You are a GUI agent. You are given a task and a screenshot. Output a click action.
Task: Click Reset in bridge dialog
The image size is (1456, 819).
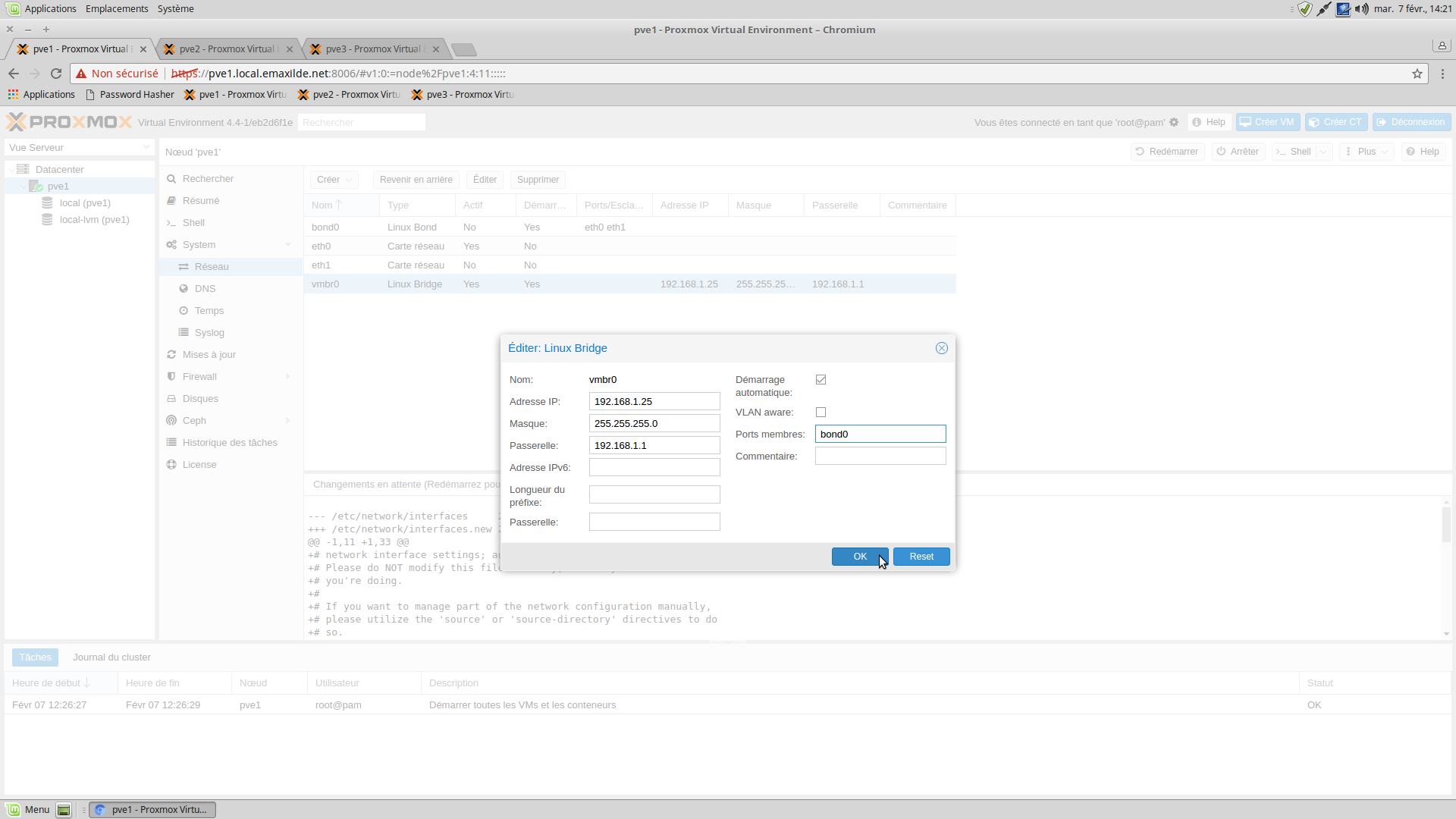921,557
